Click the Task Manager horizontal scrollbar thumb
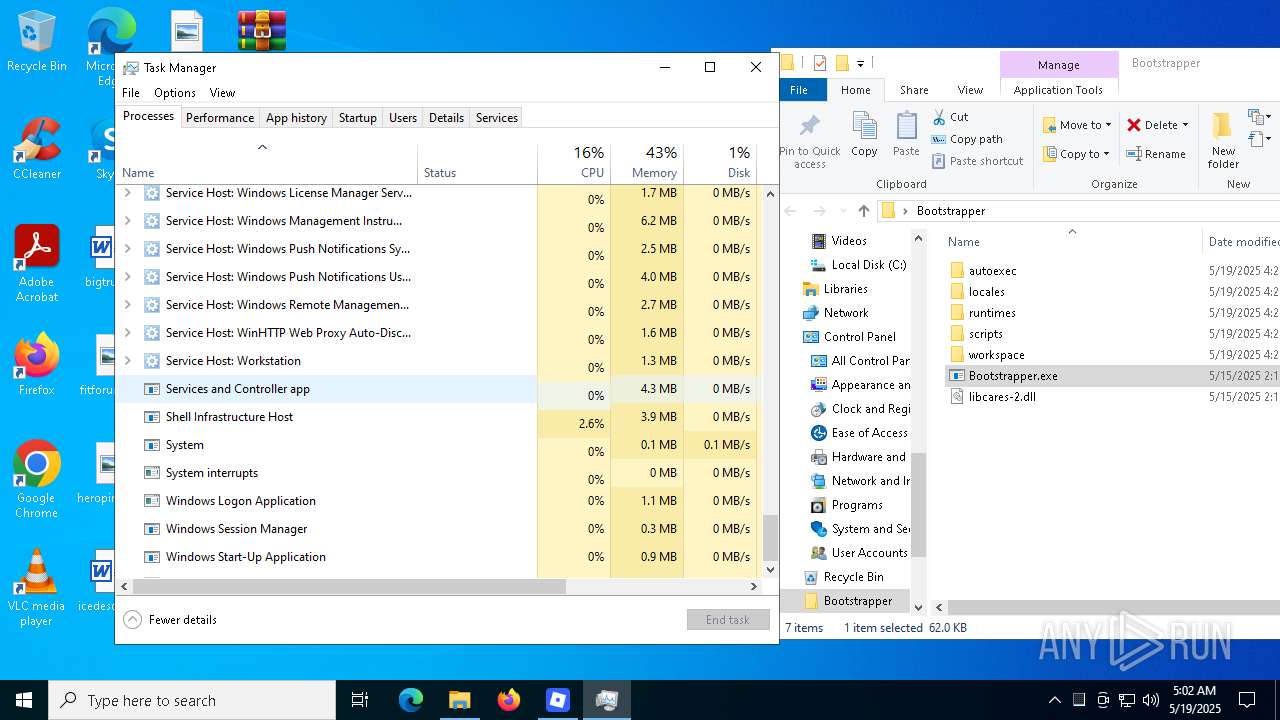 coord(349,587)
